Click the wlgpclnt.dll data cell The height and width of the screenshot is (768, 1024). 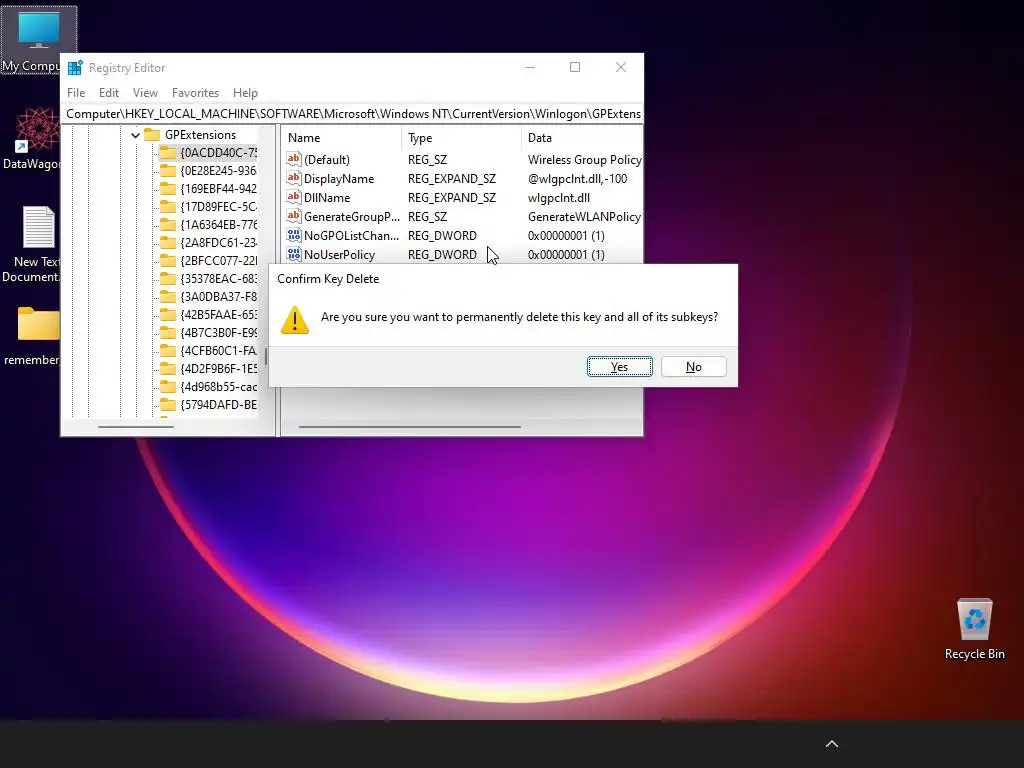(559, 198)
